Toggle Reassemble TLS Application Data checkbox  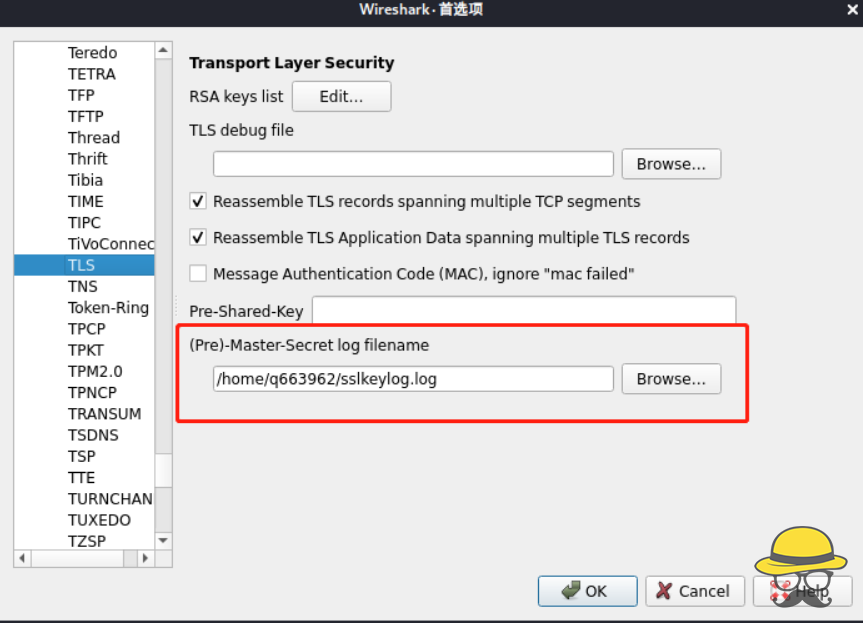pos(198,238)
